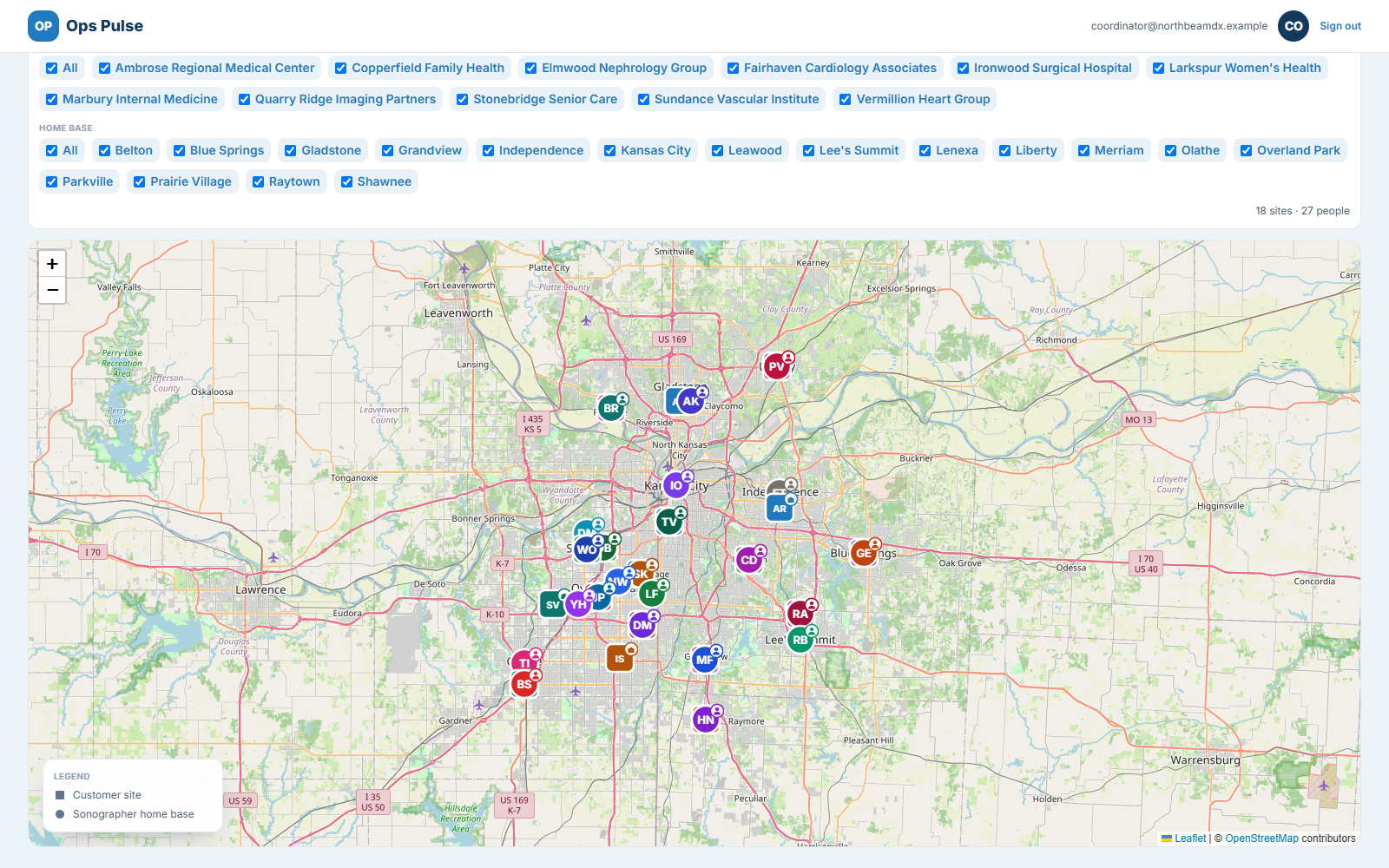Click the Ops Pulse OP logo
Viewport: 1389px width, 868px height.
[x=43, y=26]
